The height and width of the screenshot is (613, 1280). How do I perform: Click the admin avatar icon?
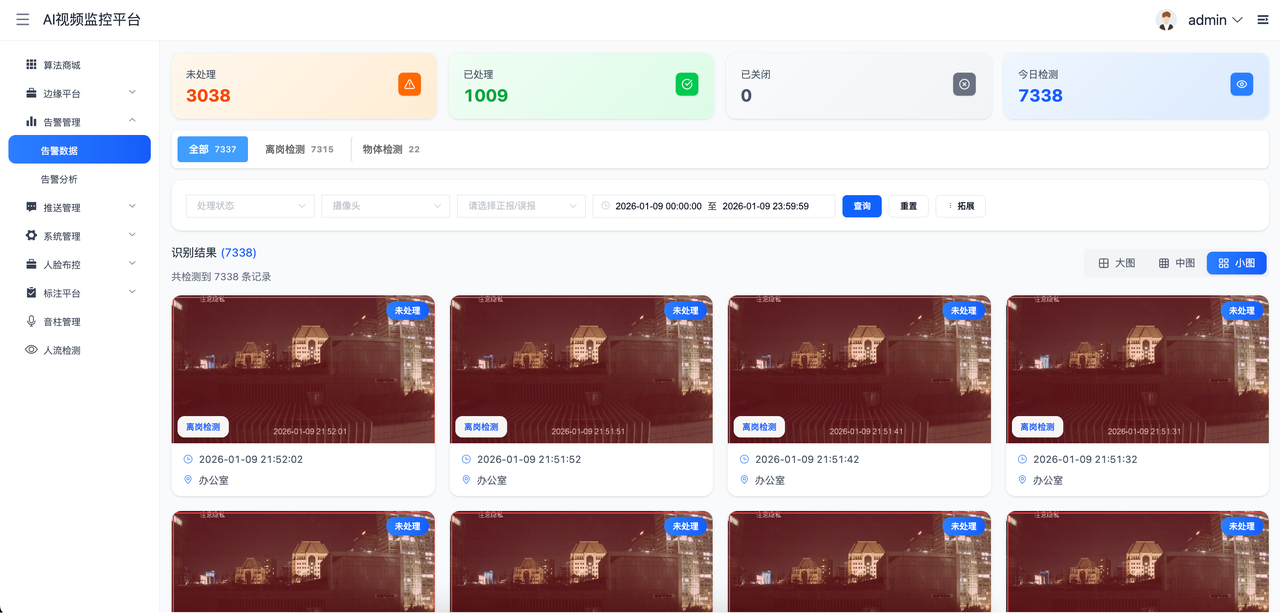pos(1166,20)
